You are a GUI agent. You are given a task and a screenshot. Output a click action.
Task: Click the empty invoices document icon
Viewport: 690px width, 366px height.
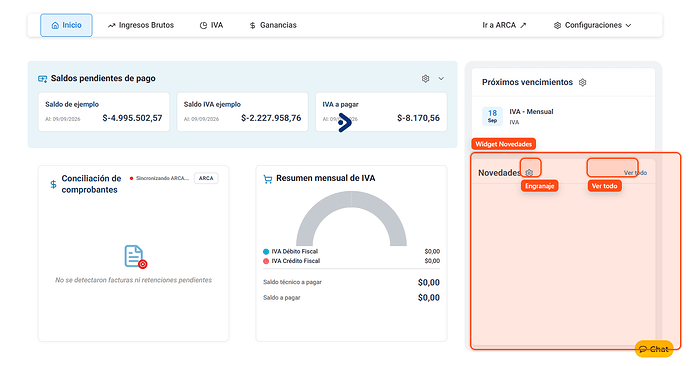coord(135,256)
